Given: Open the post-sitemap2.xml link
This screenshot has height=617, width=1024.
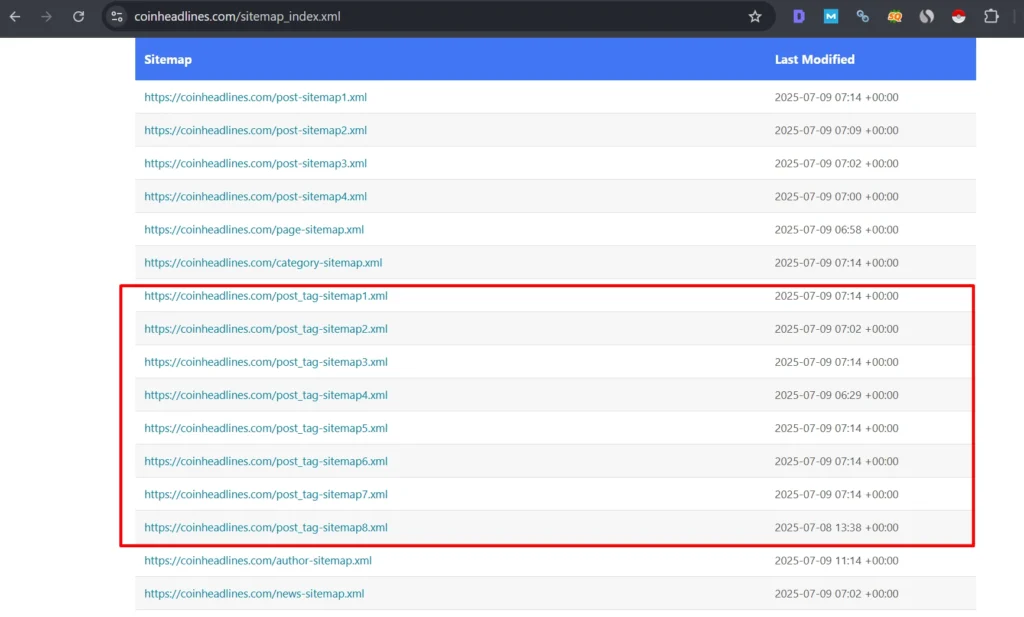Looking at the screenshot, I should (x=255, y=131).
